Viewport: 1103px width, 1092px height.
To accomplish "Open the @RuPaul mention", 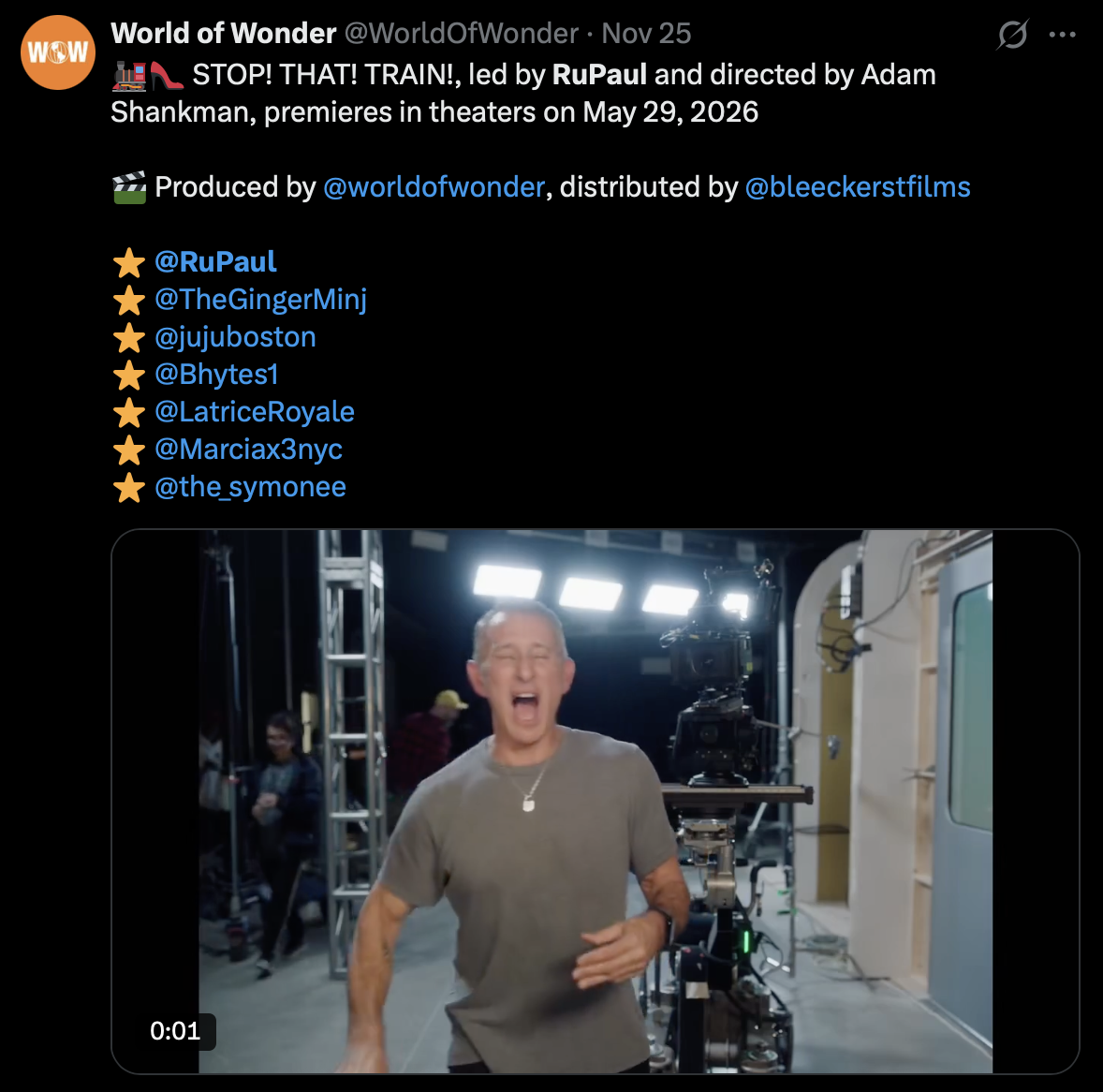I will 215,261.
